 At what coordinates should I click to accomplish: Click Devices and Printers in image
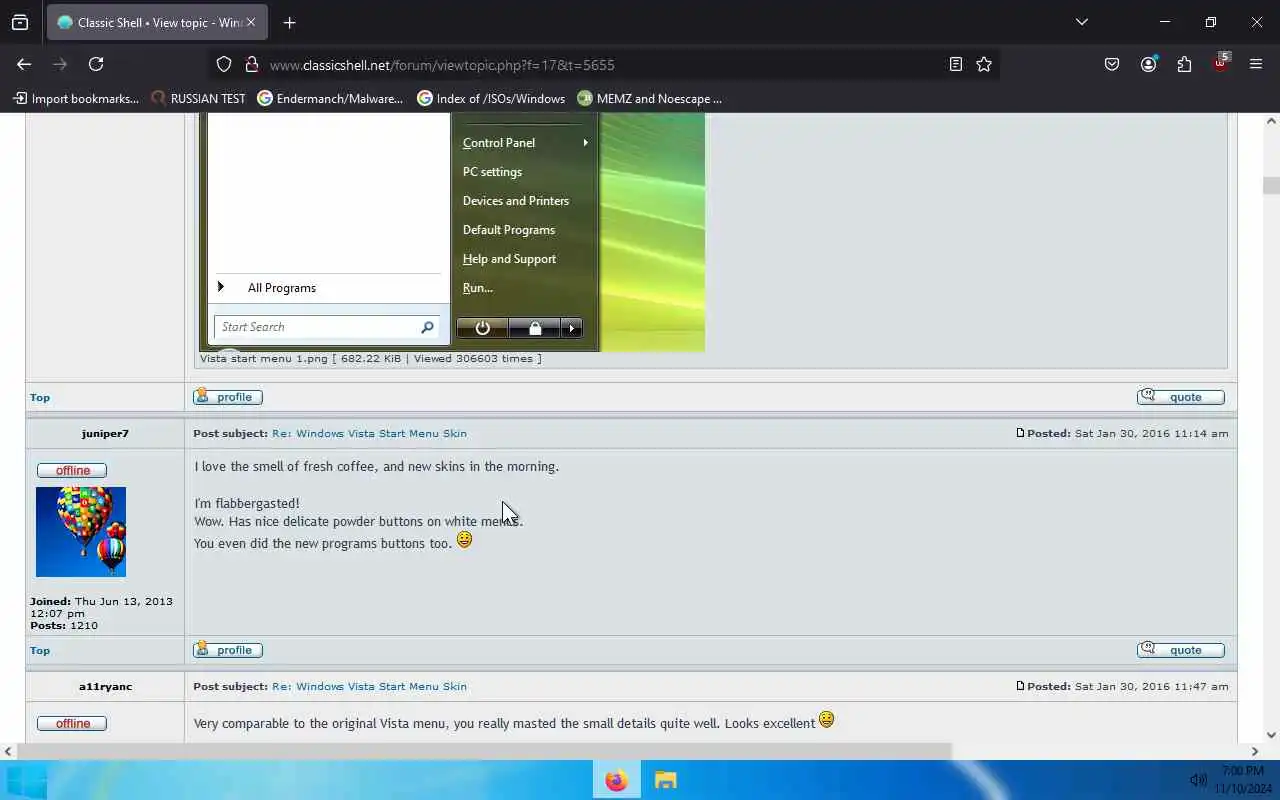coord(515,201)
